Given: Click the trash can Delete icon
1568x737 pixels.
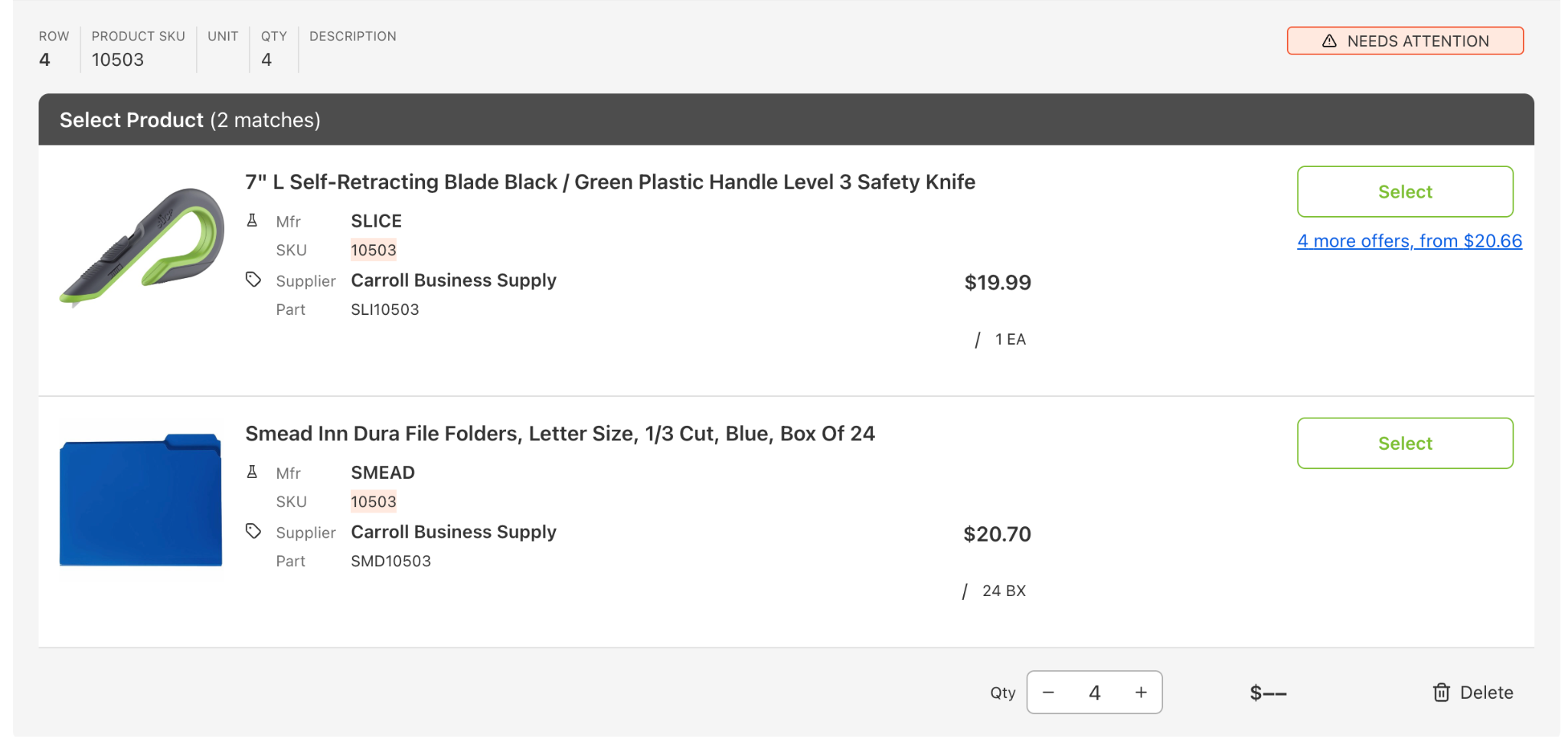Looking at the screenshot, I should 1441,693.
